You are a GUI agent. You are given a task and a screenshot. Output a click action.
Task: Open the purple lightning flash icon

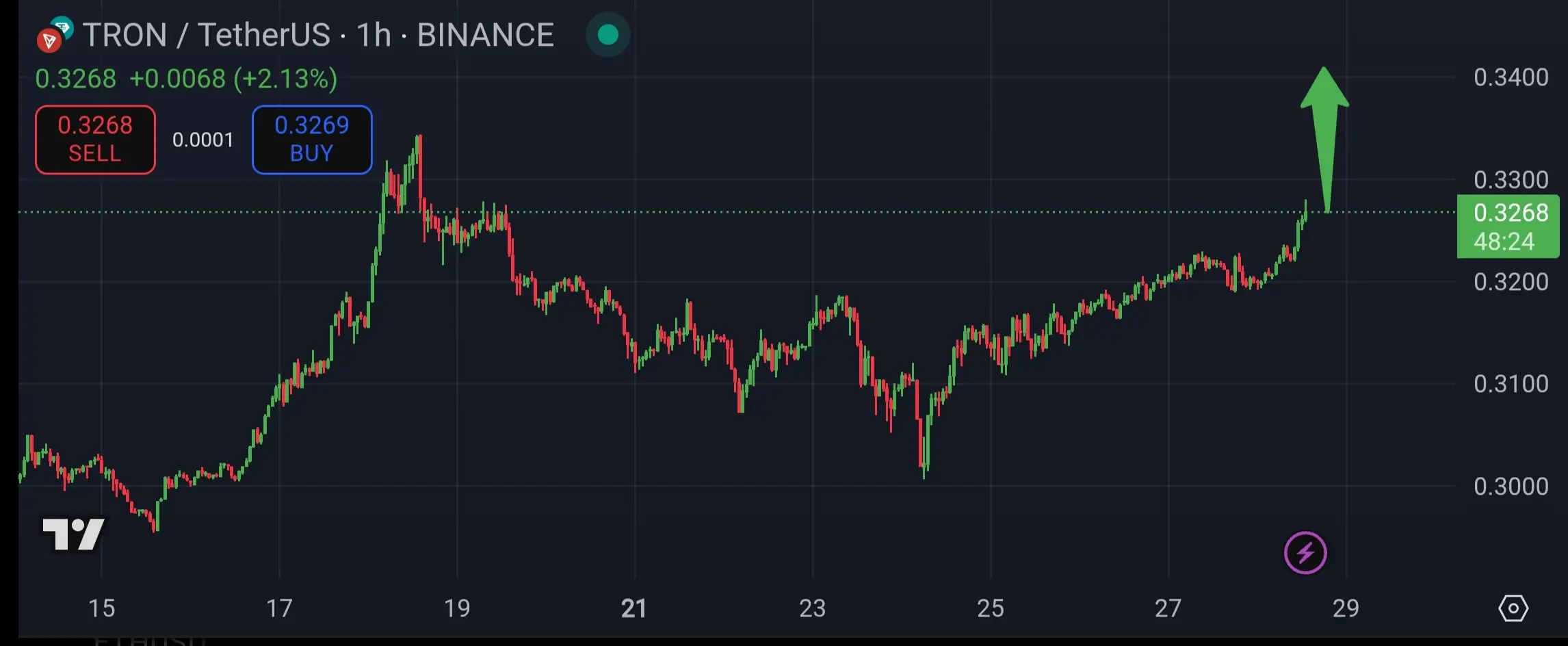[1305, 552]
